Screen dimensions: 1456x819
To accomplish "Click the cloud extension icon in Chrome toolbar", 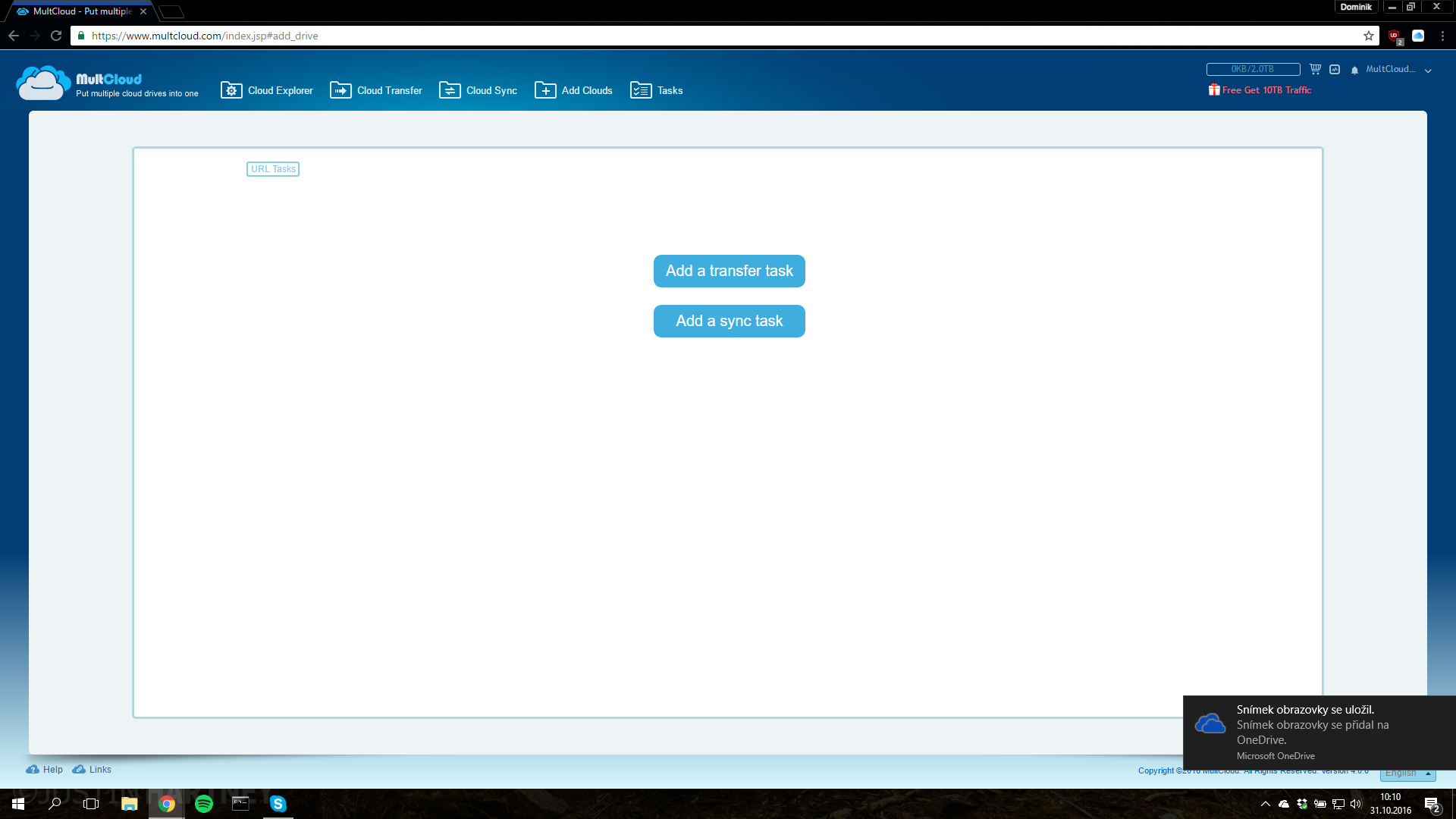I will point(1418,36).
